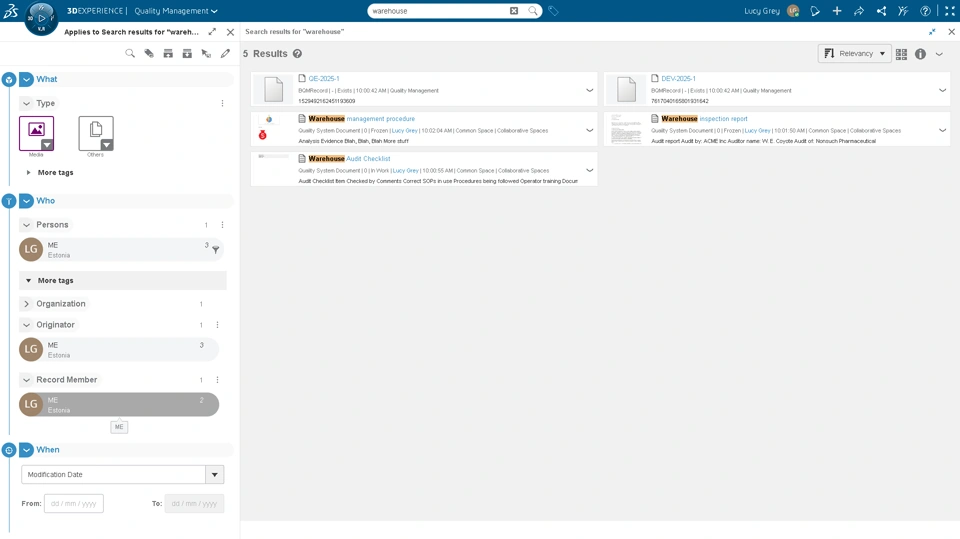Screen dimensions: 960x539
Task: Search tags with the tag panel magnifier
Action: (x=130, y=54)
